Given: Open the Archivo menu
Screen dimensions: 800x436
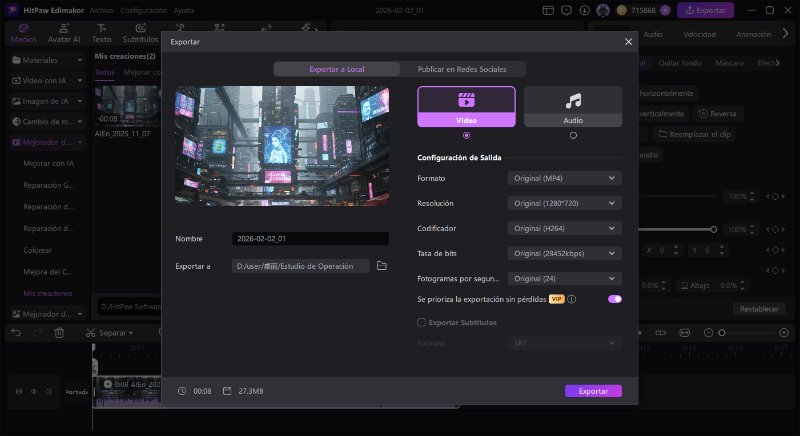Looking at the screenshot, I should (x=101, y=10).
